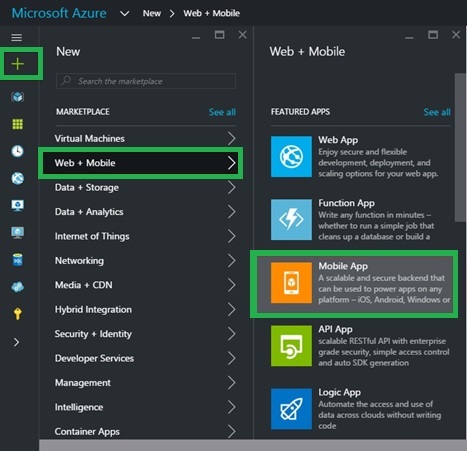Viewport: 467px width, 451px height.
Task: Select the Logic App rocket icon
Action: [x=291, y=409]
